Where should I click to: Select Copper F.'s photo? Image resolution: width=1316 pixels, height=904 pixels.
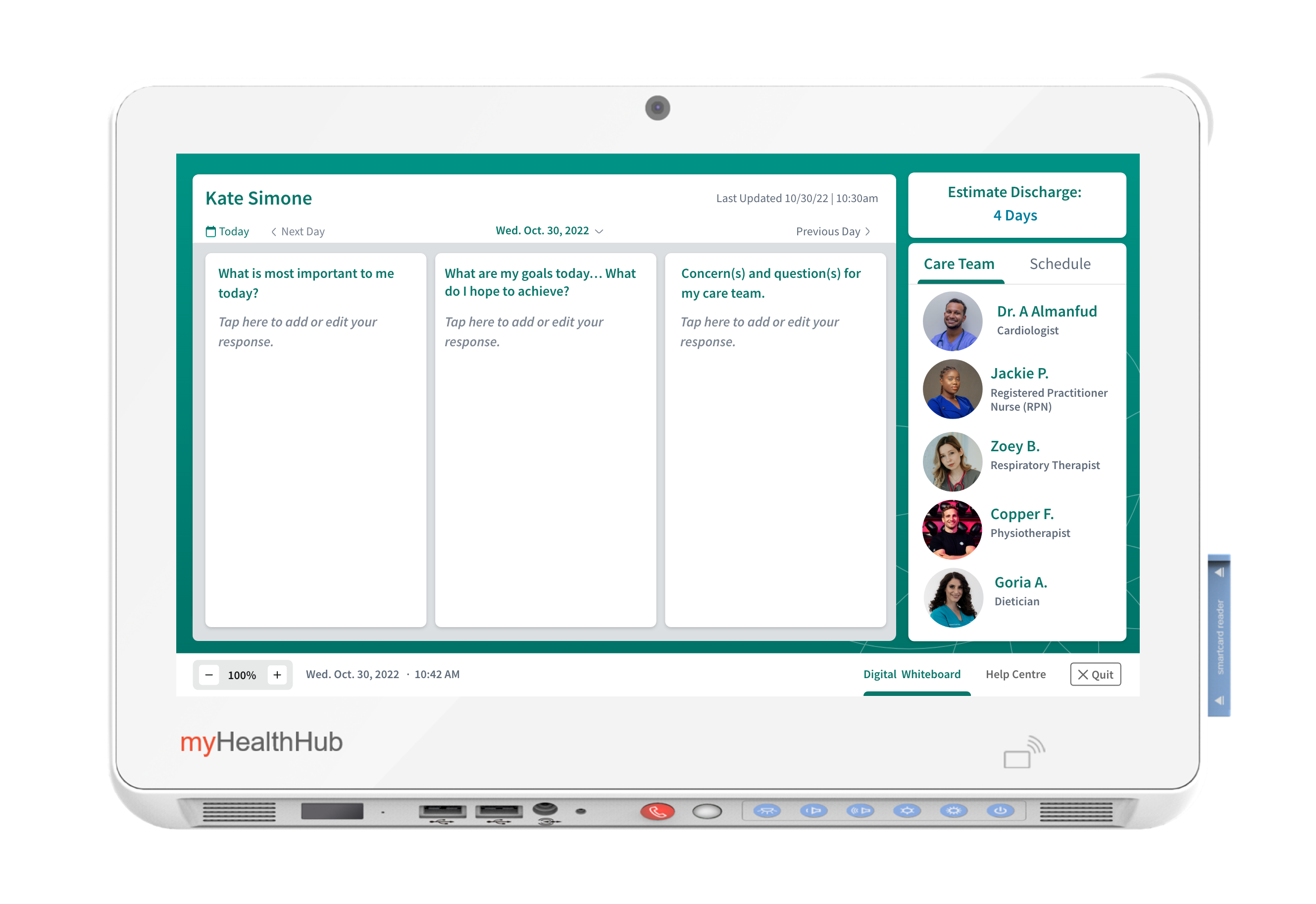[x=953, y=530]
